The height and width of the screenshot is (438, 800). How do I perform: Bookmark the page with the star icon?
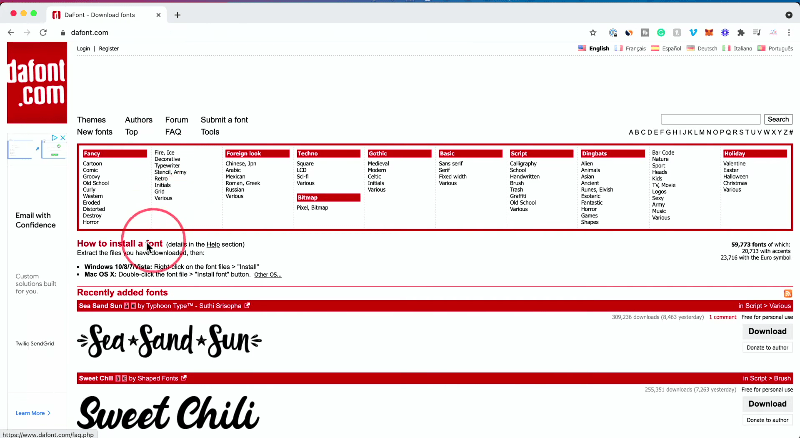click(x=593, y=33)
